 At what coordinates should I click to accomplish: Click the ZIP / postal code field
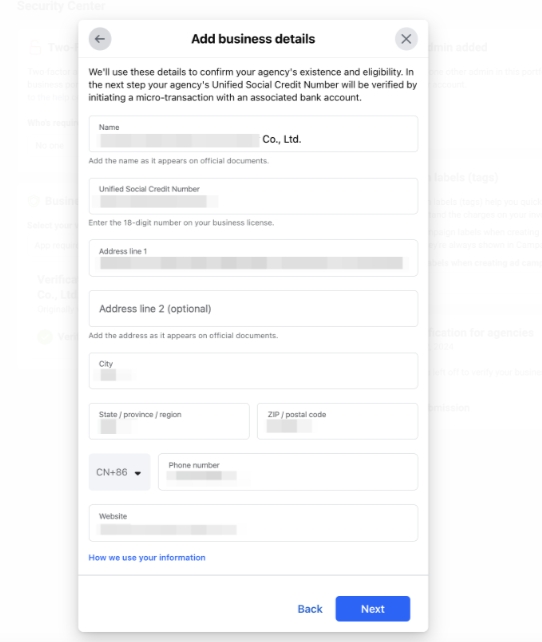(x=338, y=421)
